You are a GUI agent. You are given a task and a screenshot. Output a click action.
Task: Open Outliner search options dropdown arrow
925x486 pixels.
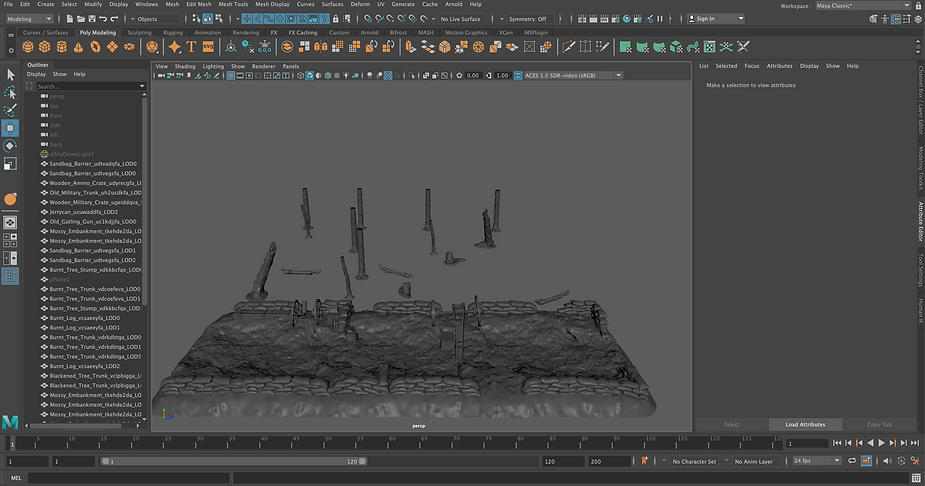click(142, 86)
